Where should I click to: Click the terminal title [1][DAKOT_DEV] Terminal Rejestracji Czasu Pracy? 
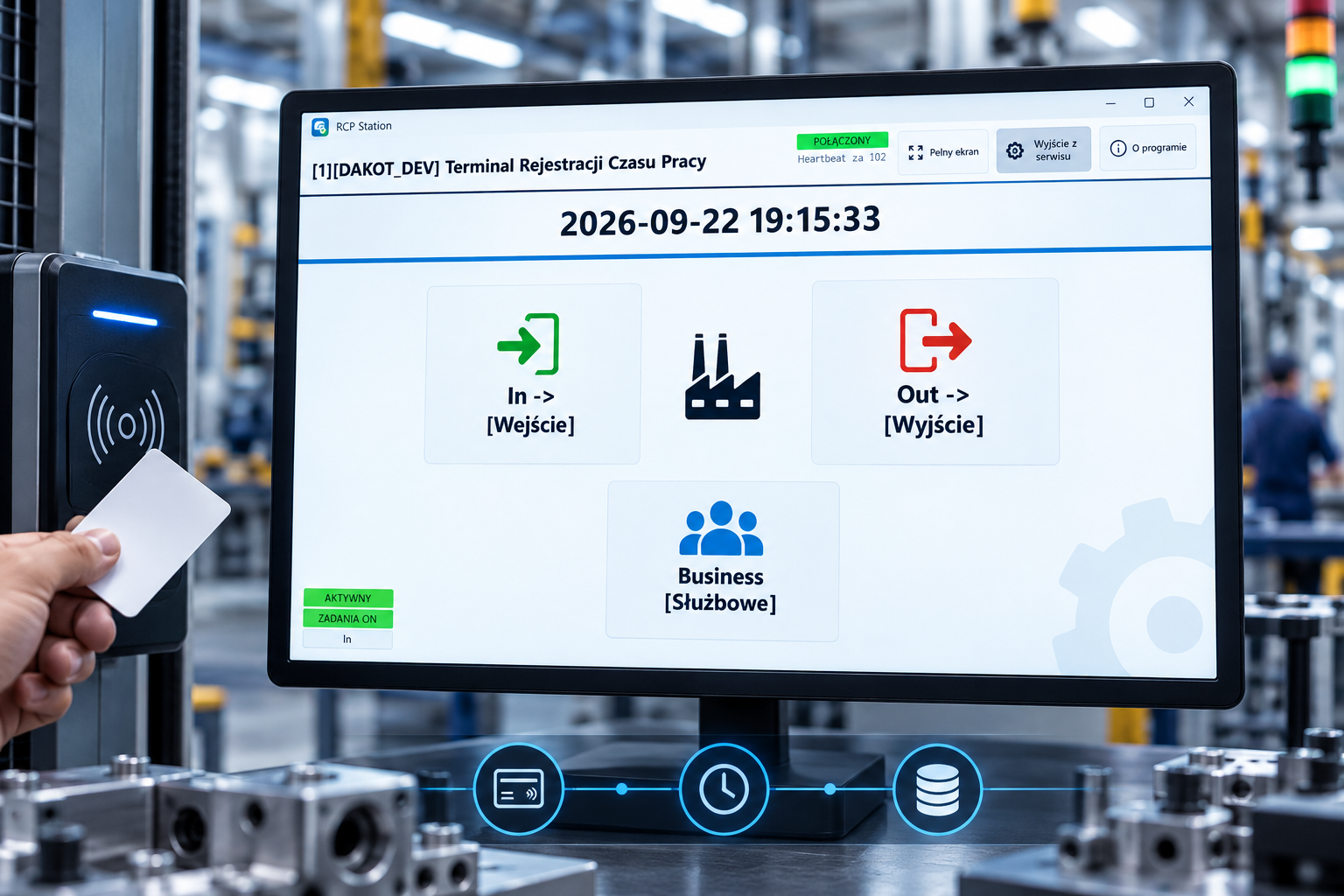[509, 165]
